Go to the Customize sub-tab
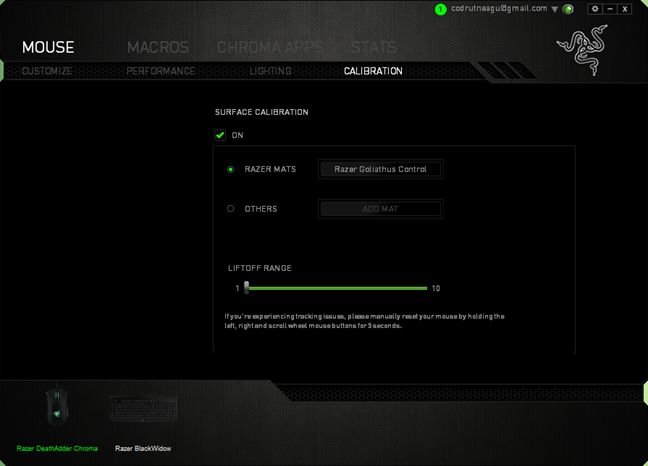Screen dimensions: 648x466 [x=47, y=71]
